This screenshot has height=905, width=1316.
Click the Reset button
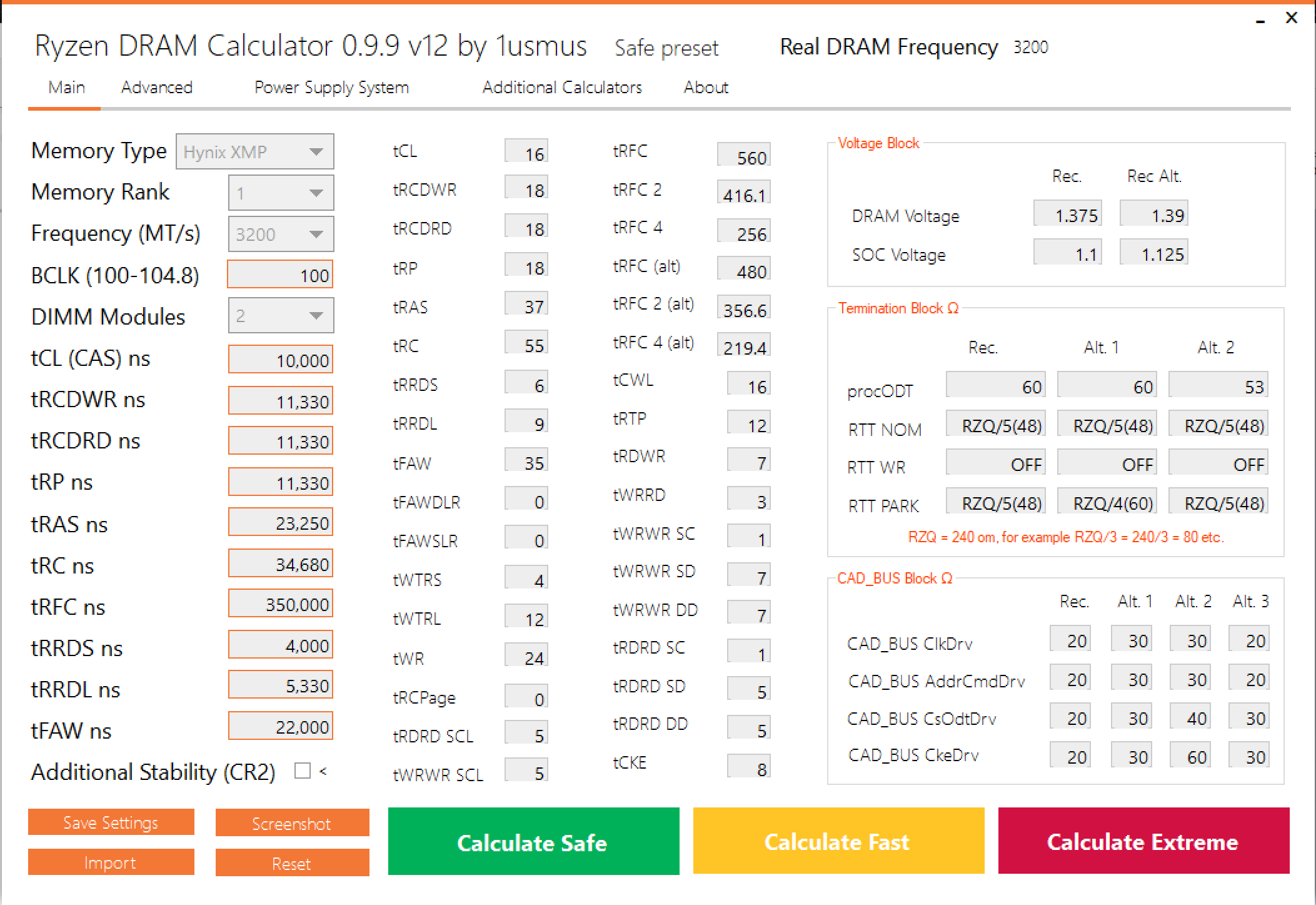click(291, 863)
